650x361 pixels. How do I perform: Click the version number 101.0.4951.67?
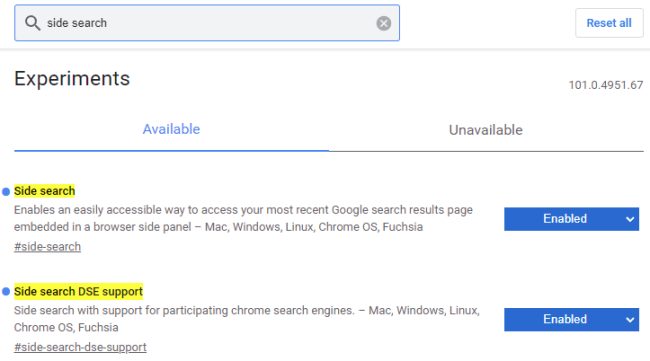coord(606,85)
